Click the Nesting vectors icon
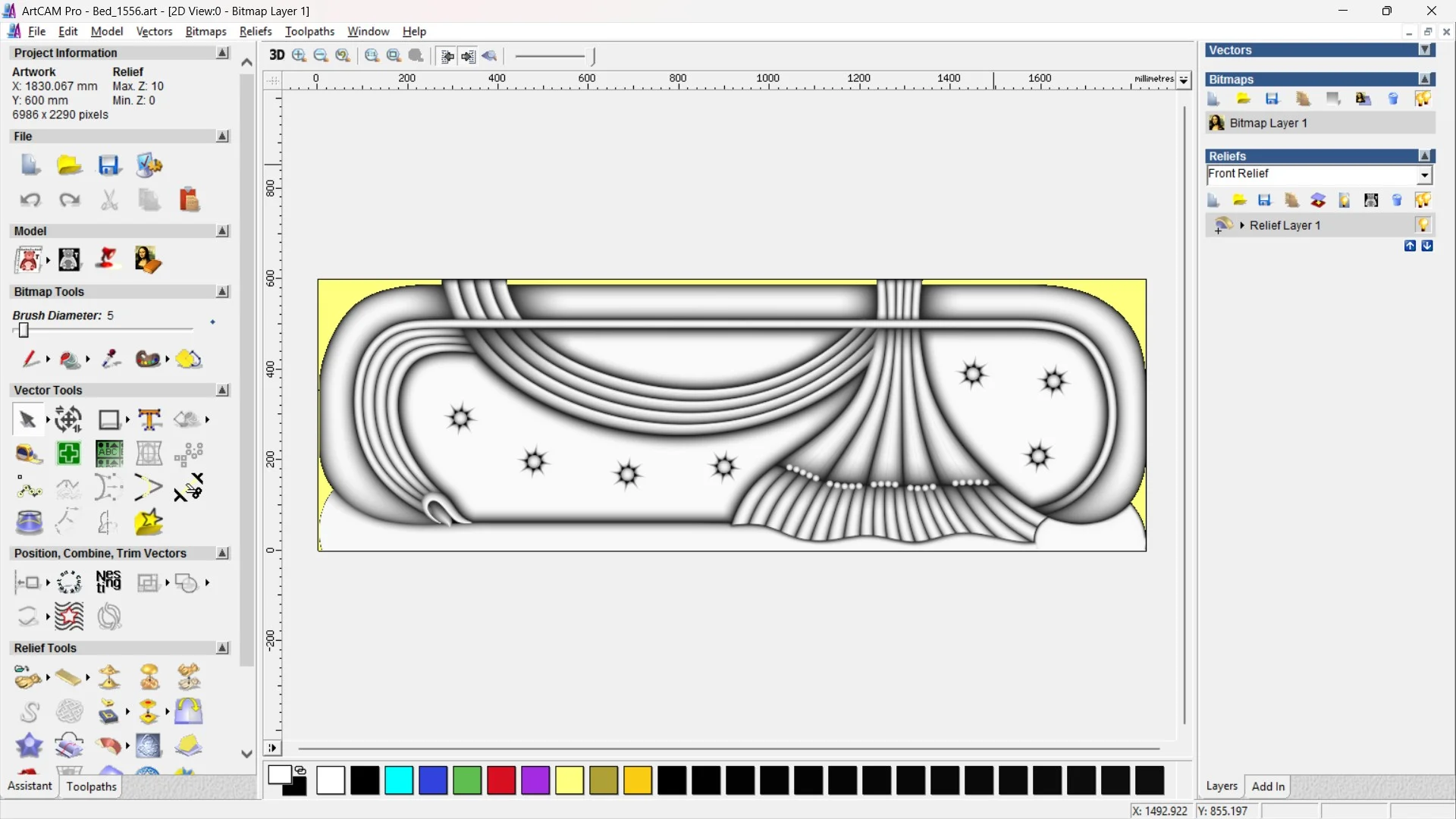 coord(108,582)
